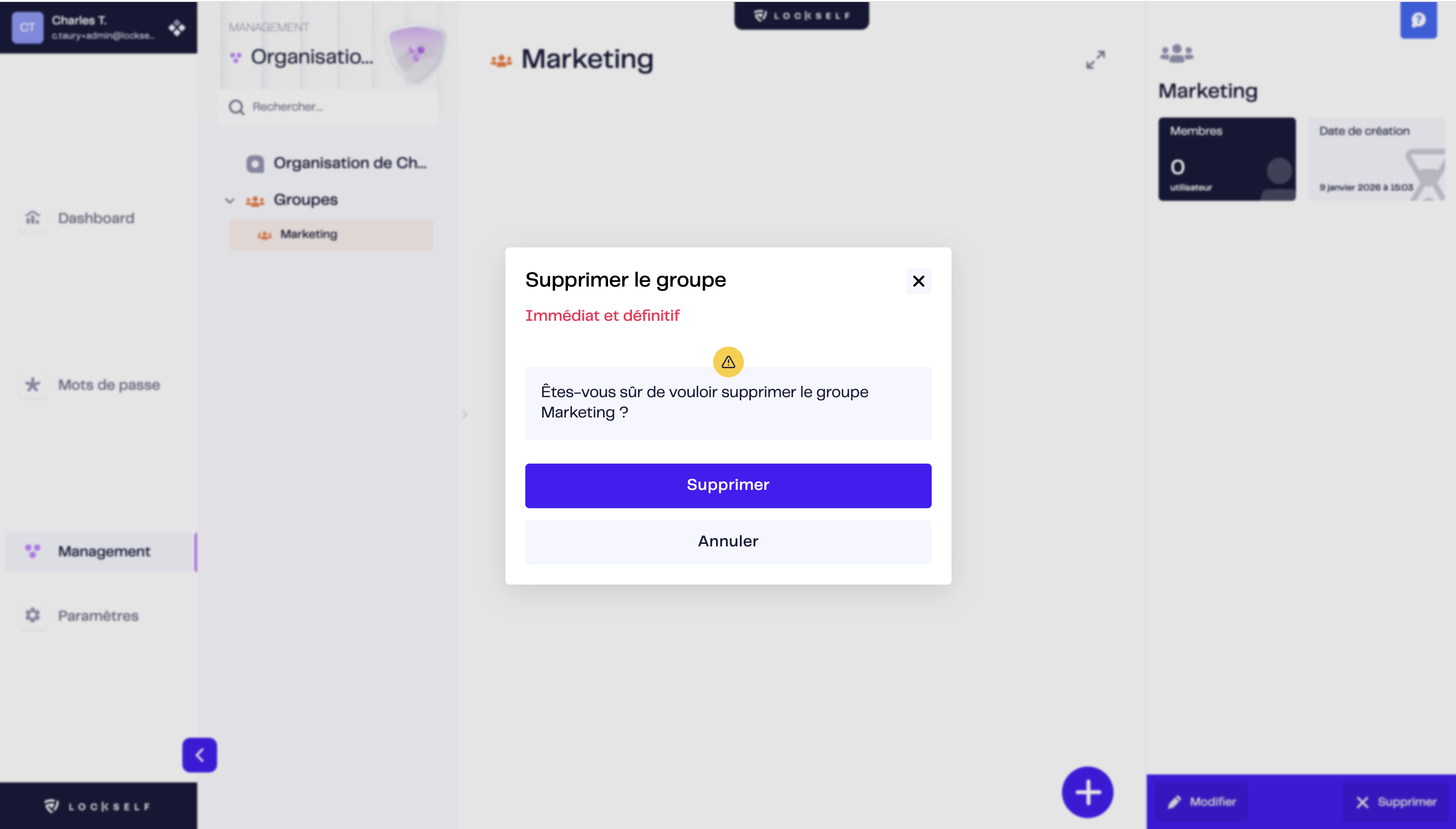Click the bottom-right Supprimer X button
This screenshot has height=829, width=1456.
pos(1396,802)
